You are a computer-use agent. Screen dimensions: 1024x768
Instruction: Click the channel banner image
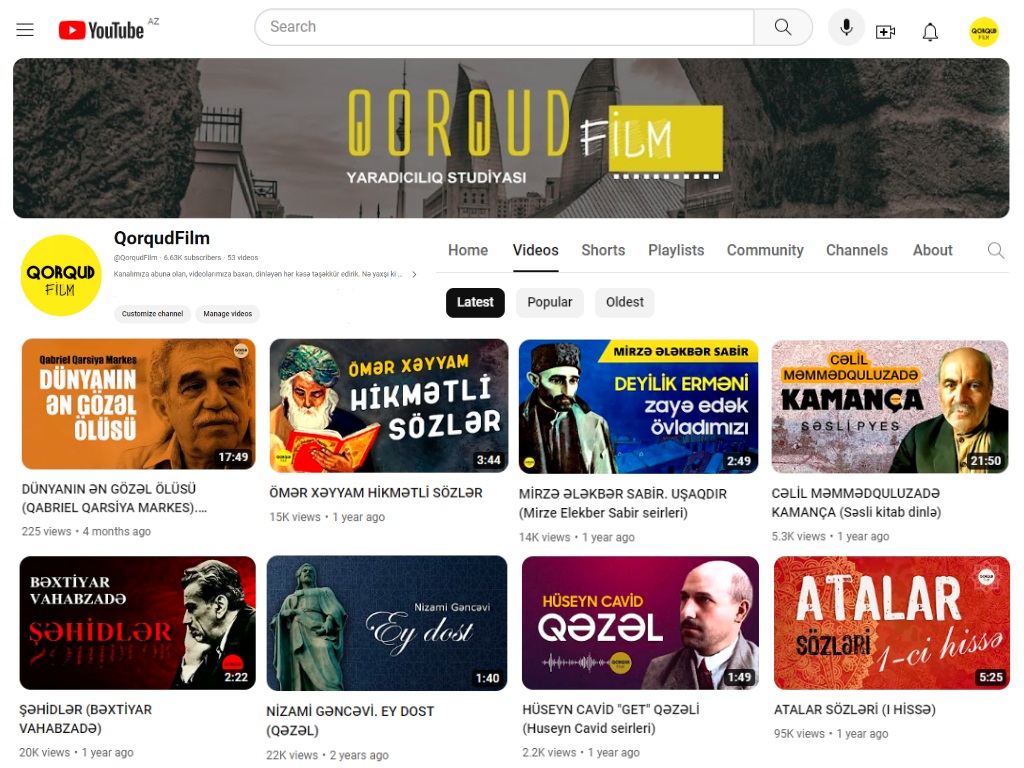pyautogui.click(x=511, y=138)
